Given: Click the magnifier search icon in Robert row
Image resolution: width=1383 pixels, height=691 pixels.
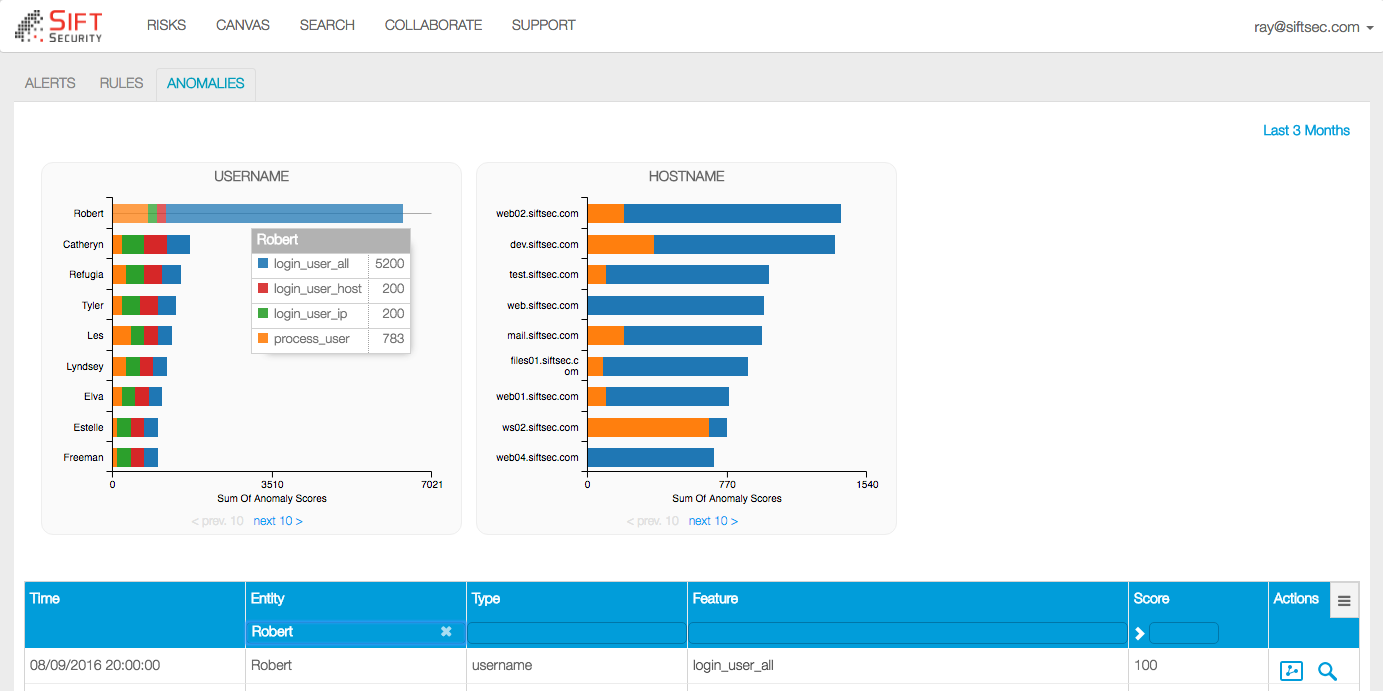Looking at the screenshot, I should point(1327,671).
